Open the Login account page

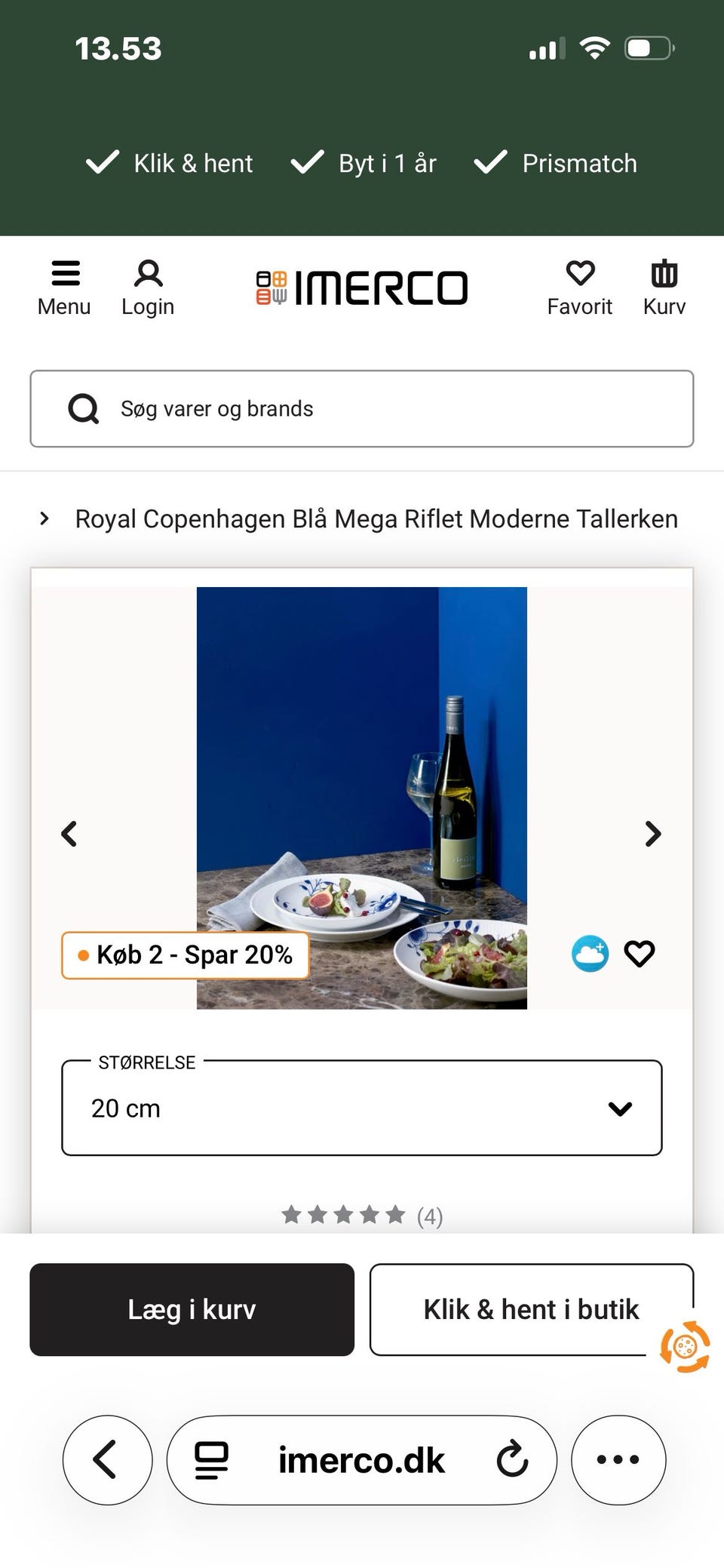pos(148,287)
